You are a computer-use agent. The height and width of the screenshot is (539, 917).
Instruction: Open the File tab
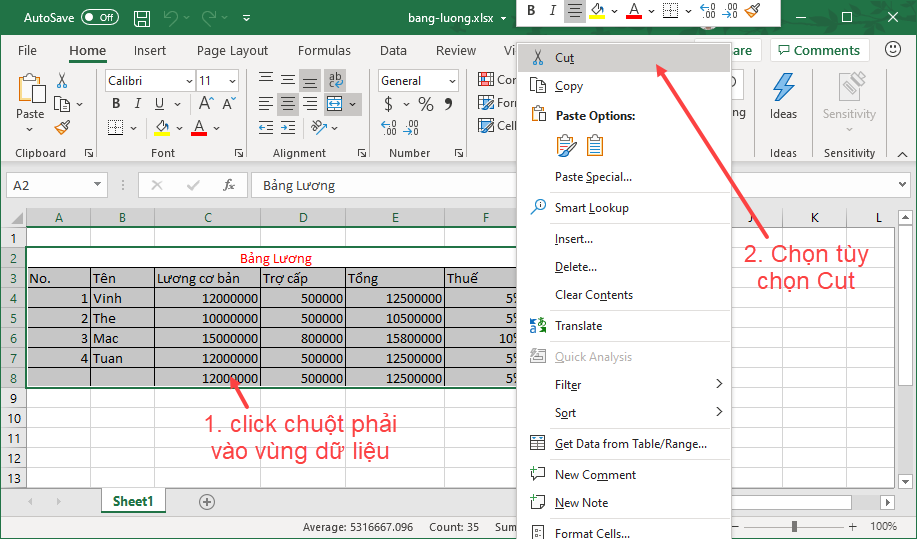27,51
